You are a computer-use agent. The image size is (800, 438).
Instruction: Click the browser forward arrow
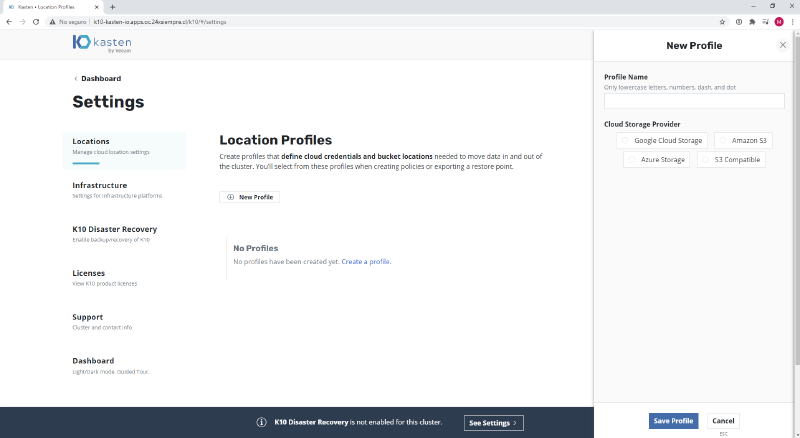pos(22,22)
